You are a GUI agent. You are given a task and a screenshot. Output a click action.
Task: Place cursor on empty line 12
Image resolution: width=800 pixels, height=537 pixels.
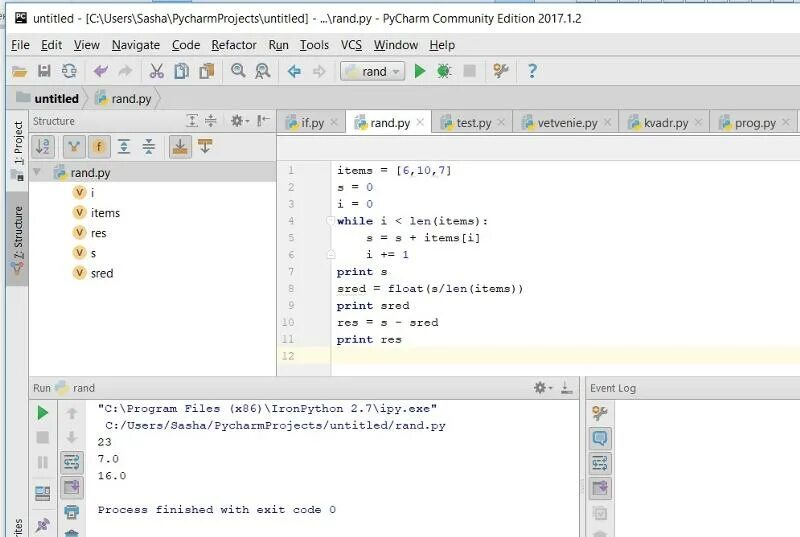click(565, 356)
